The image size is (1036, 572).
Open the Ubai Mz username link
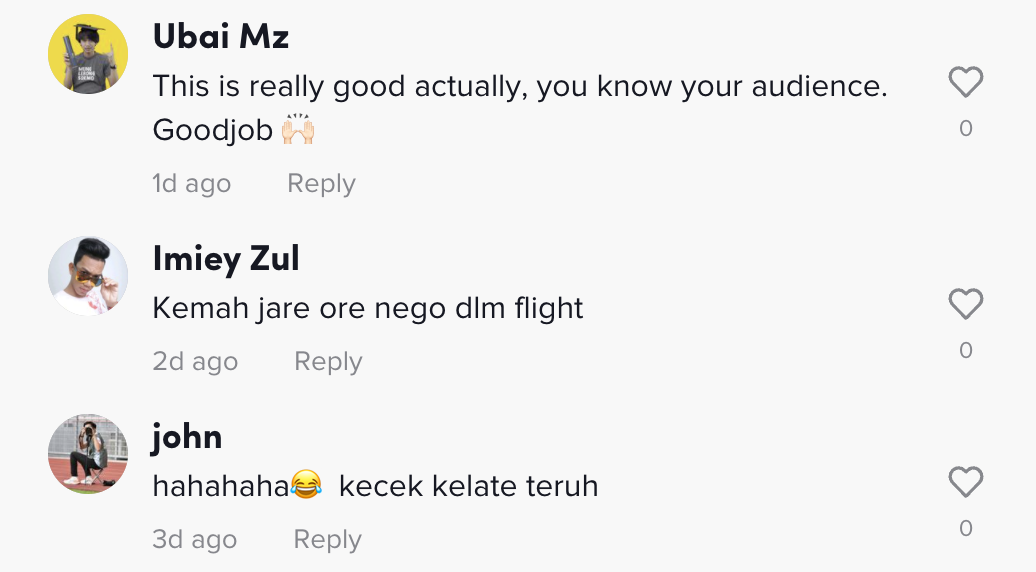click(221, 37)
